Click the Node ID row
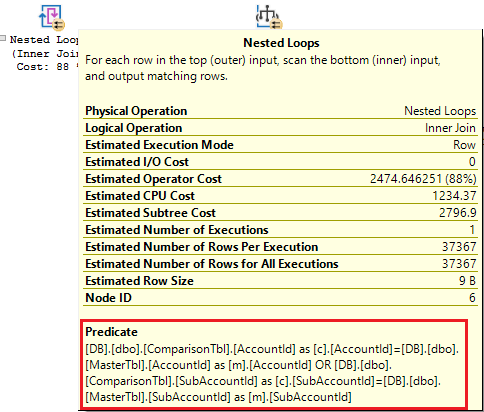This screenshot has width=484, height=412. pyautogui.click(x=280, y=298)
